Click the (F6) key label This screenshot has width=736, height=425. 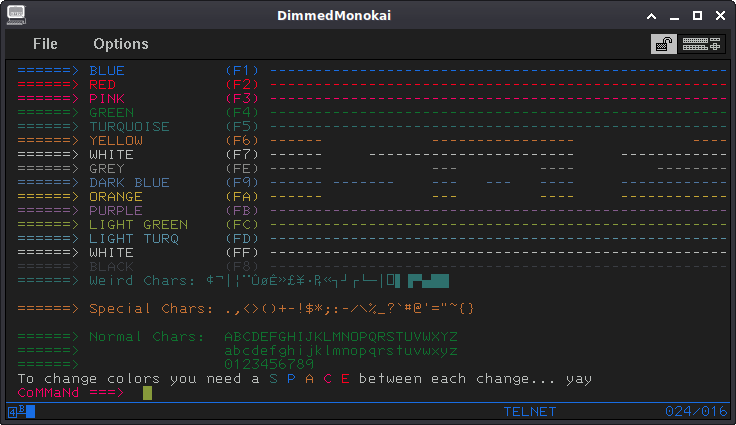(242, 140)
